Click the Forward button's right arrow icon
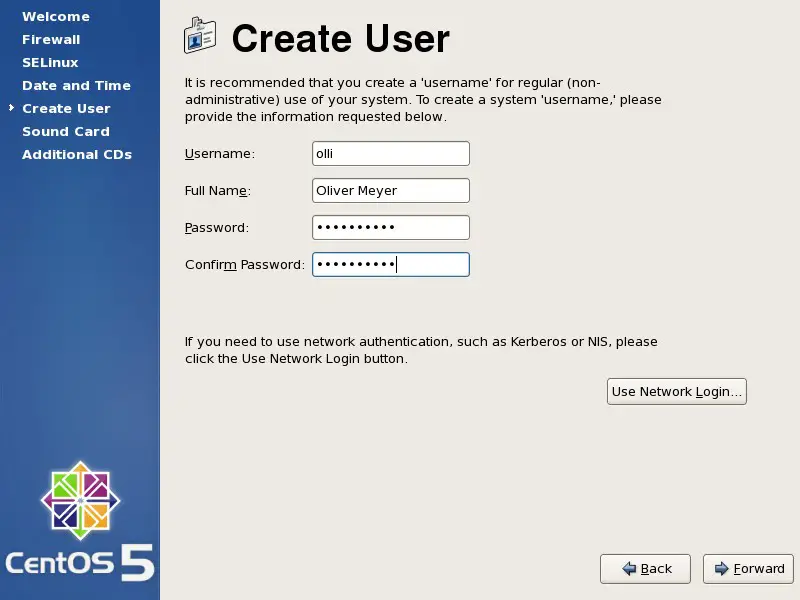The width and height of the screenshot is (800, 600). tap(721, 568)
